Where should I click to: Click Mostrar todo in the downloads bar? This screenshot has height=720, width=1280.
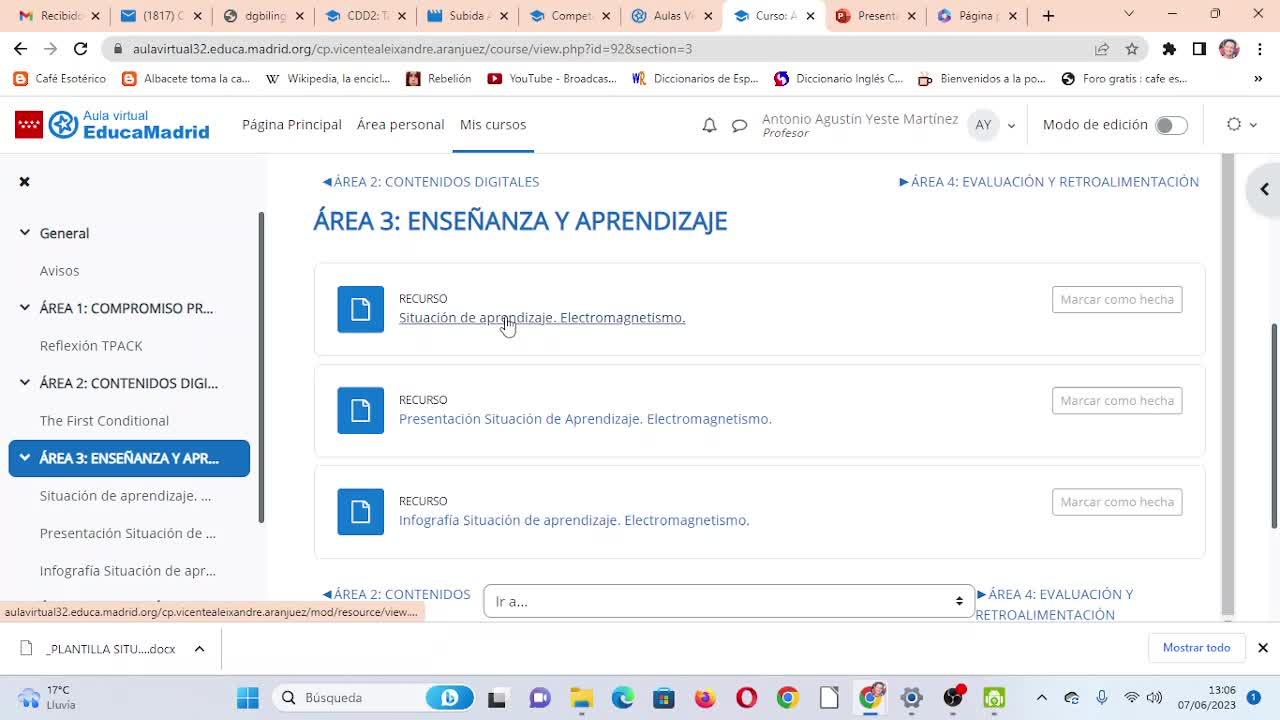click(1196, 648)
